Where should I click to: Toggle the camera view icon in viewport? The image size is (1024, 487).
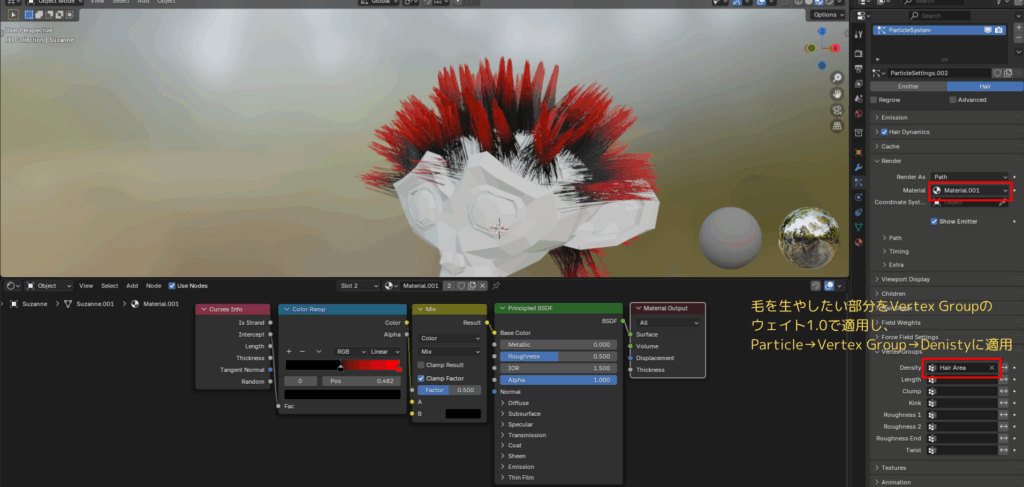pos(837,110)
